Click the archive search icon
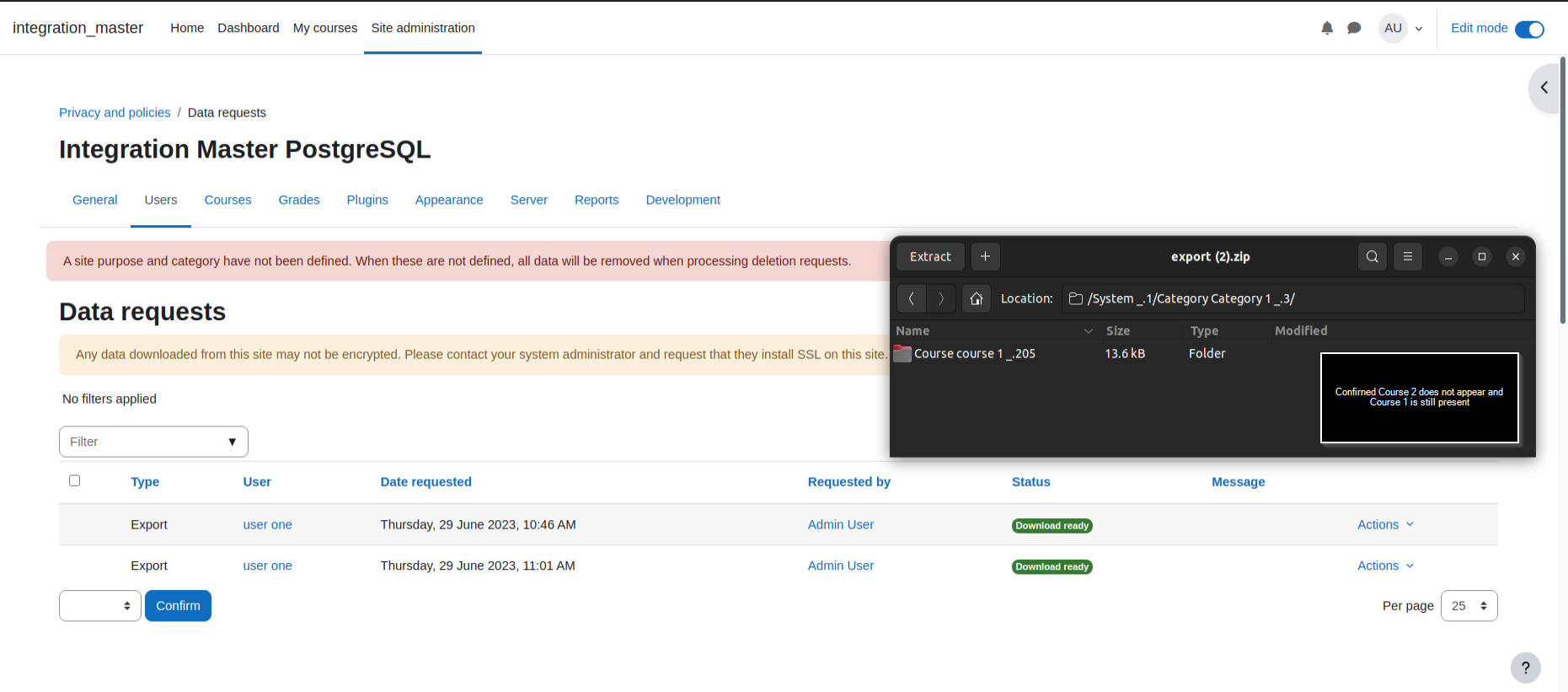 (x=1373, y=256)
